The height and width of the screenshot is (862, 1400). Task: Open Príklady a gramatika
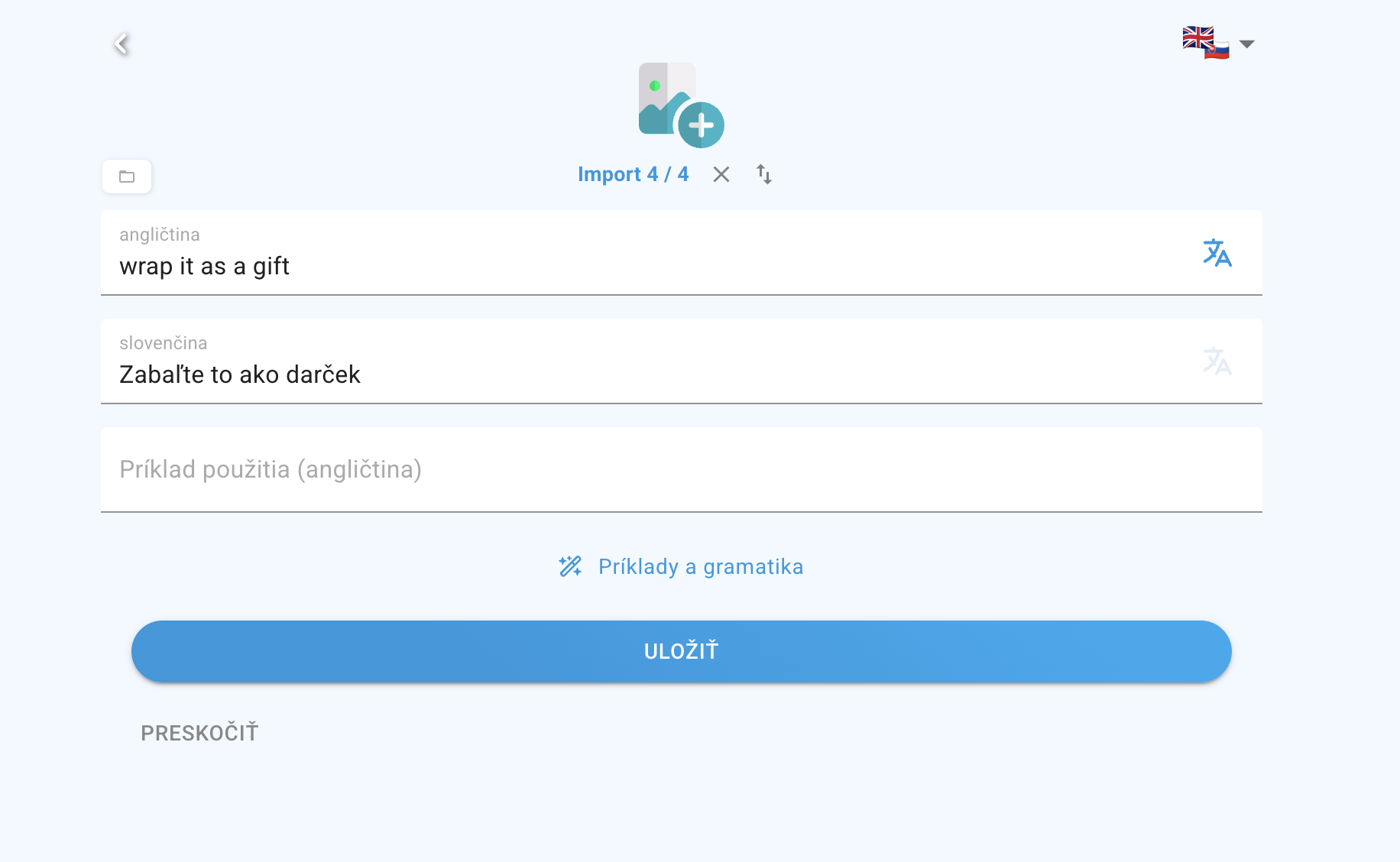[x=700, y=566]
